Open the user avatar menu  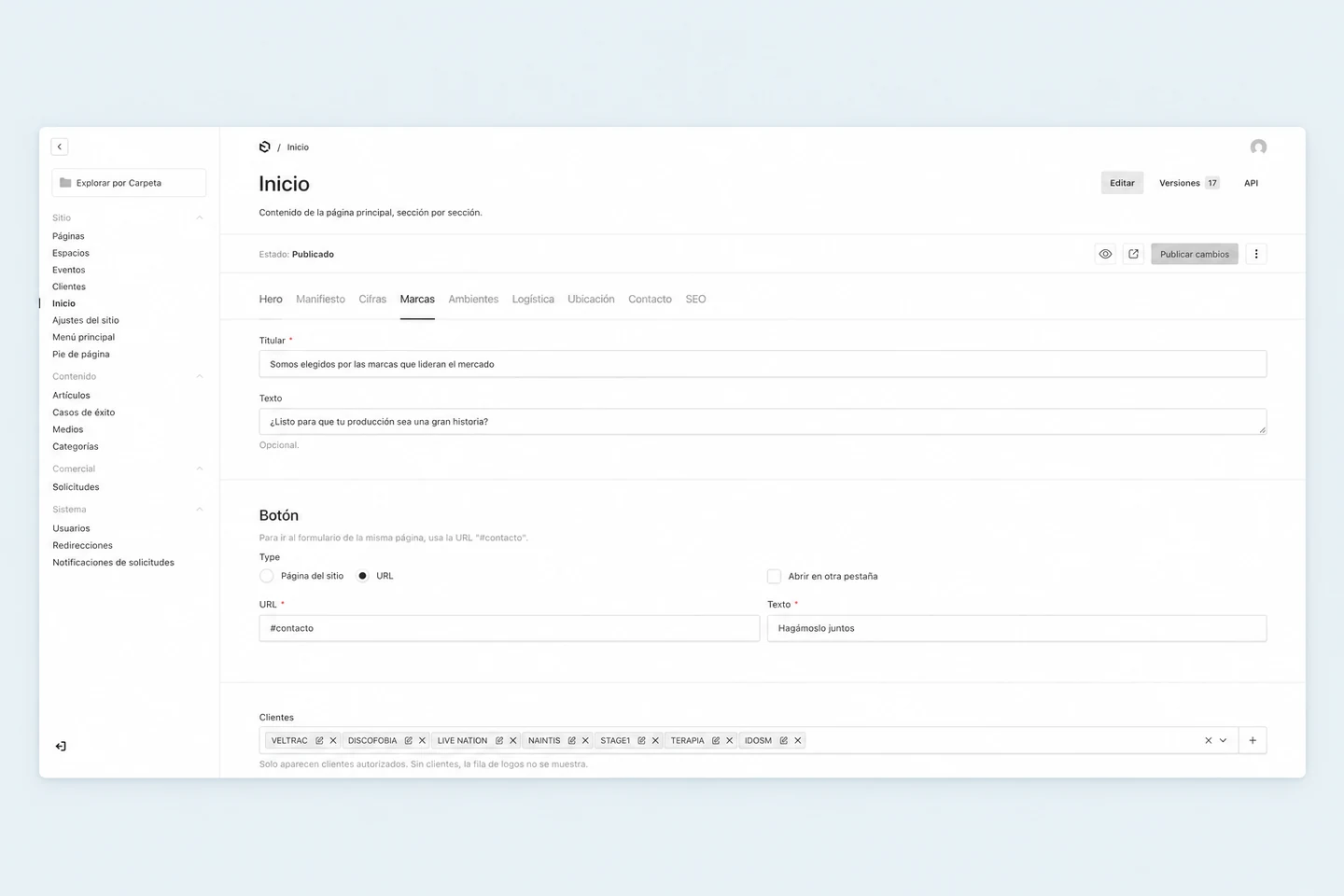(1258, 147)
